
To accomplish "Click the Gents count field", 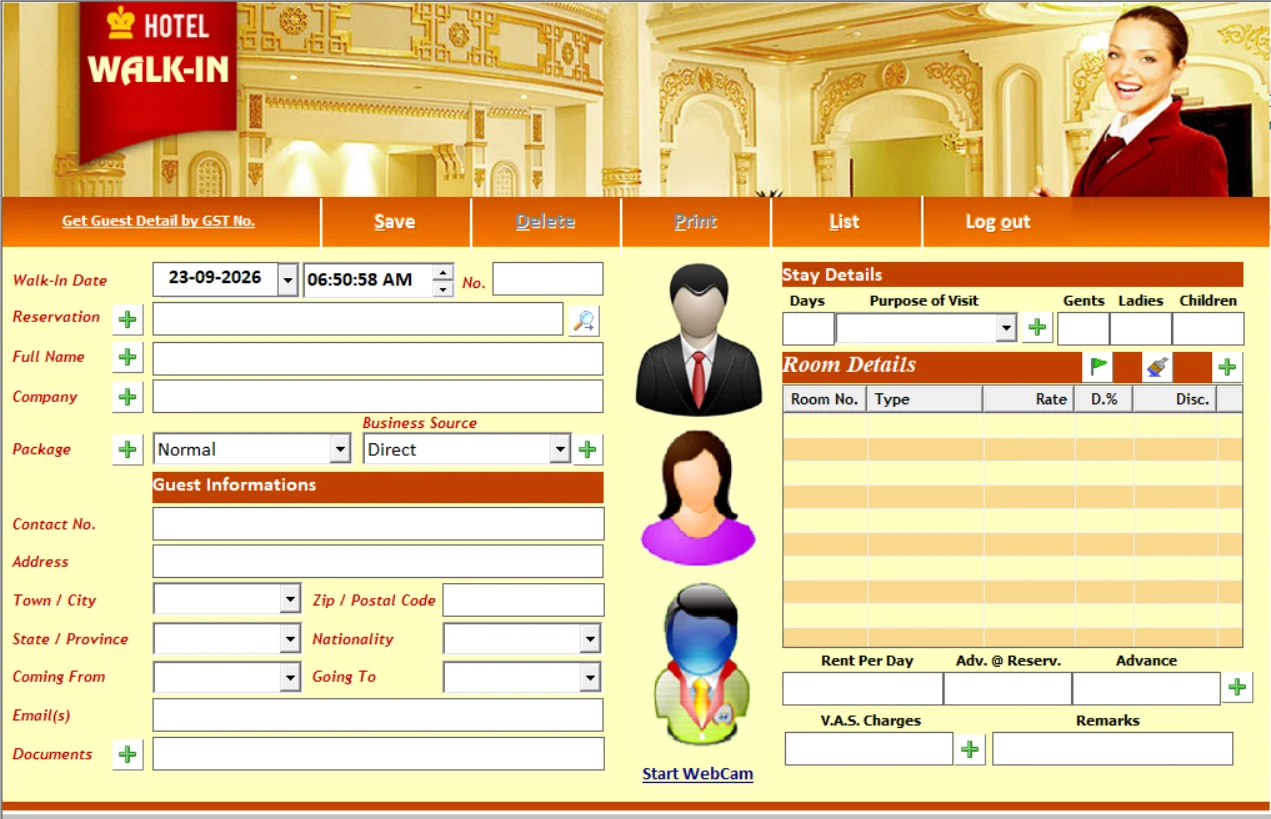I will point(1083,328).
